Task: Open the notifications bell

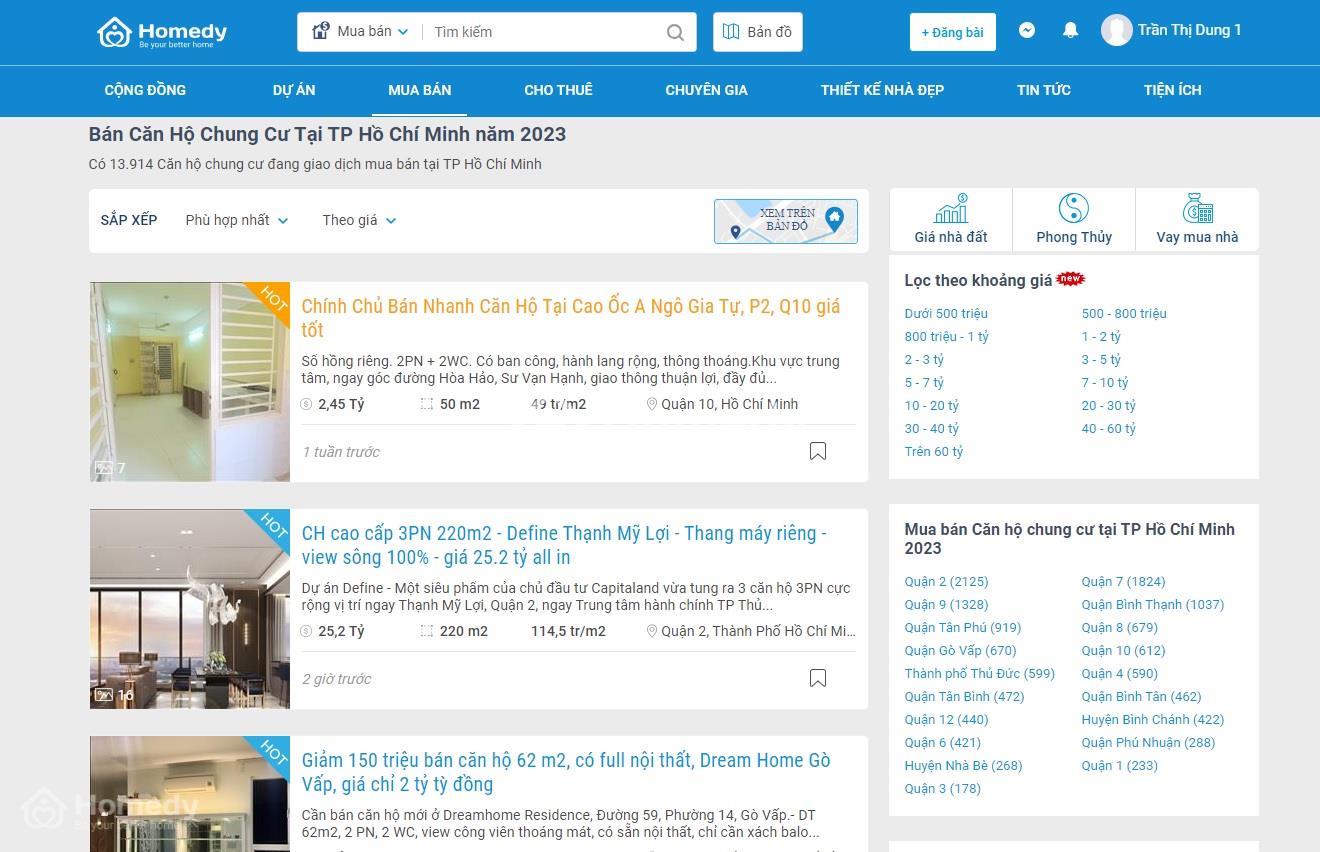Action: 1070,30
